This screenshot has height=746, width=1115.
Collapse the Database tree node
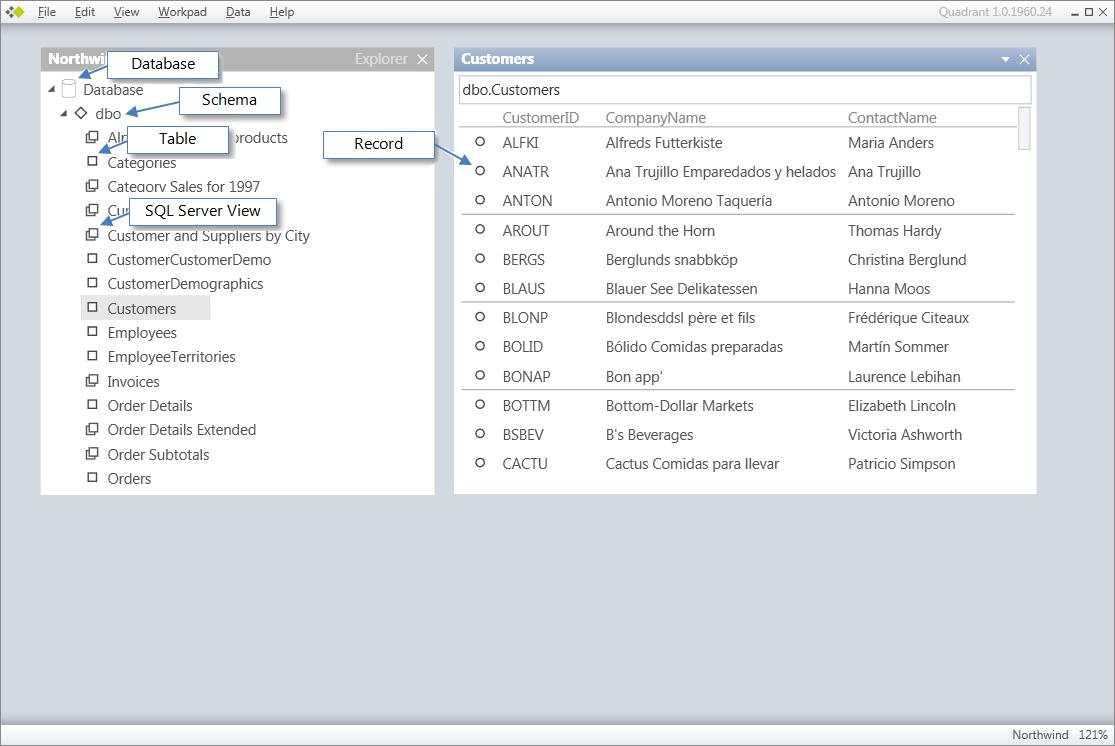51,90
